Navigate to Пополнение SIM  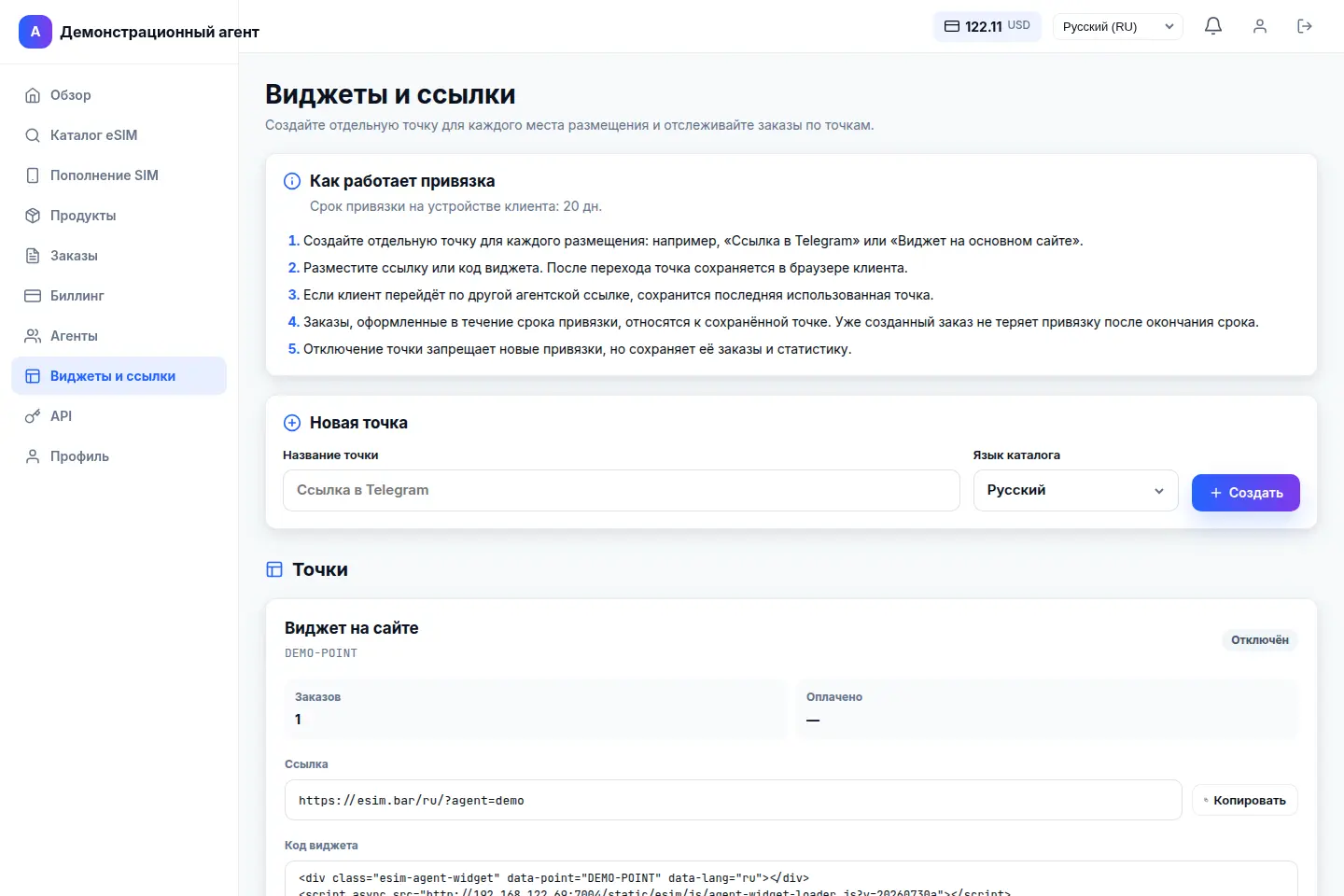click(x=119, y=175)
